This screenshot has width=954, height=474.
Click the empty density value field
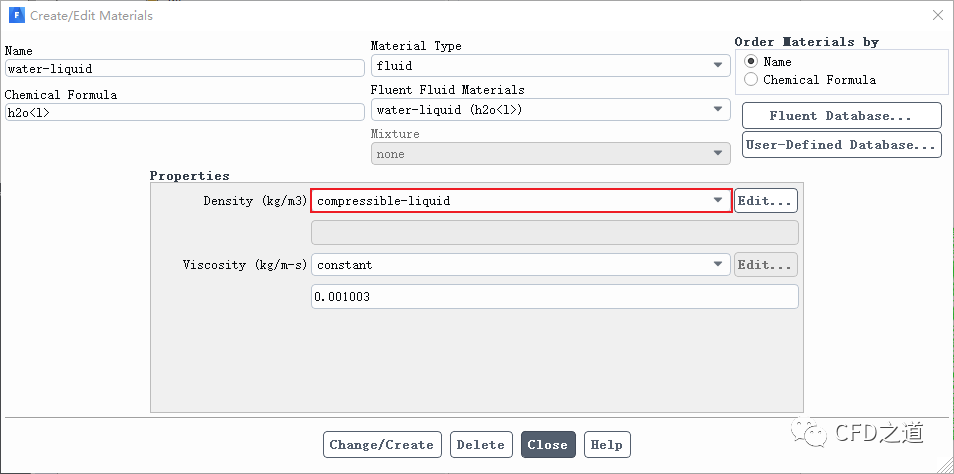(x=554, y=233)
